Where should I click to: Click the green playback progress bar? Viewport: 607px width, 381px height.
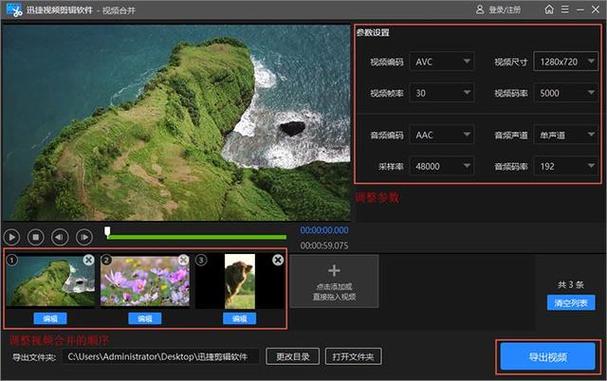(197, 237)
